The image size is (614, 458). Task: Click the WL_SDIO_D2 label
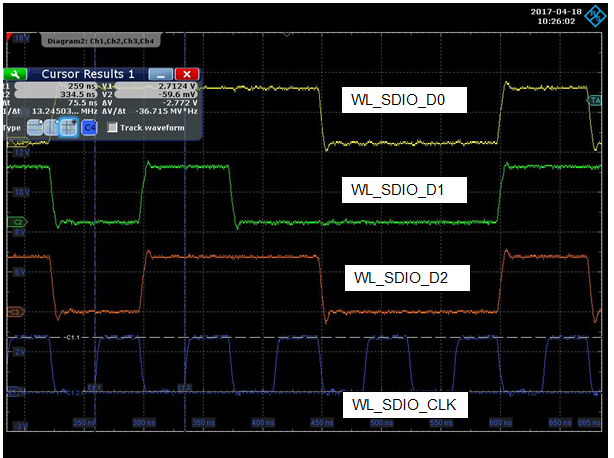(x=407, y=278)
